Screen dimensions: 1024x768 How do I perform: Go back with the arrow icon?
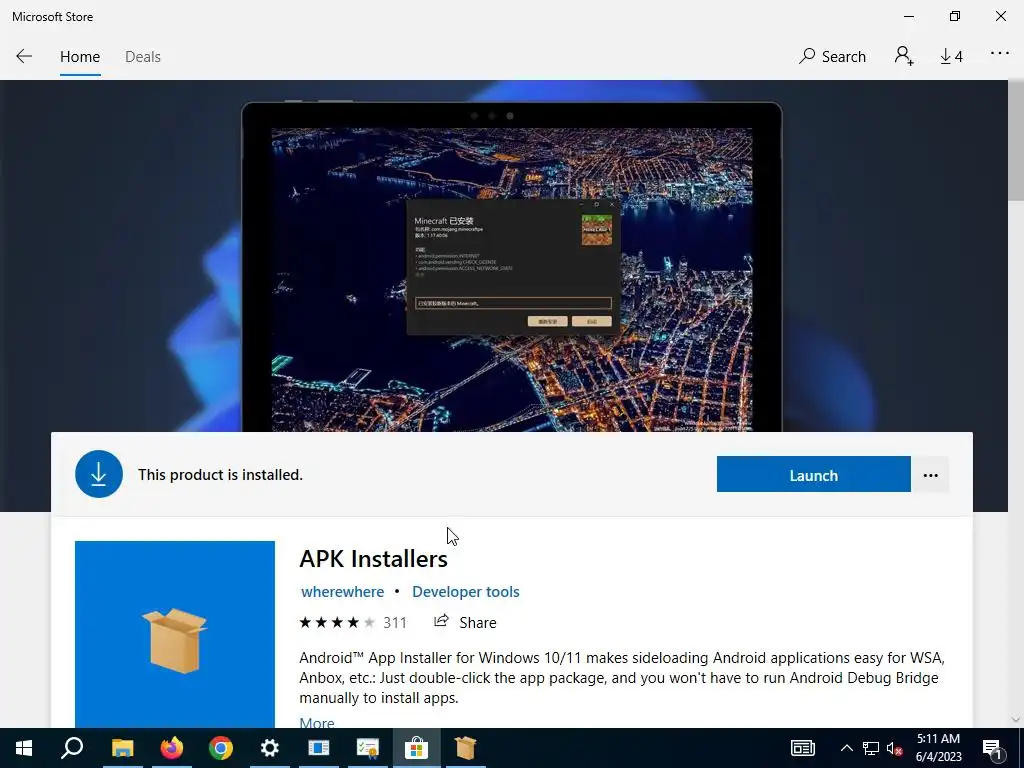[24, 56]
